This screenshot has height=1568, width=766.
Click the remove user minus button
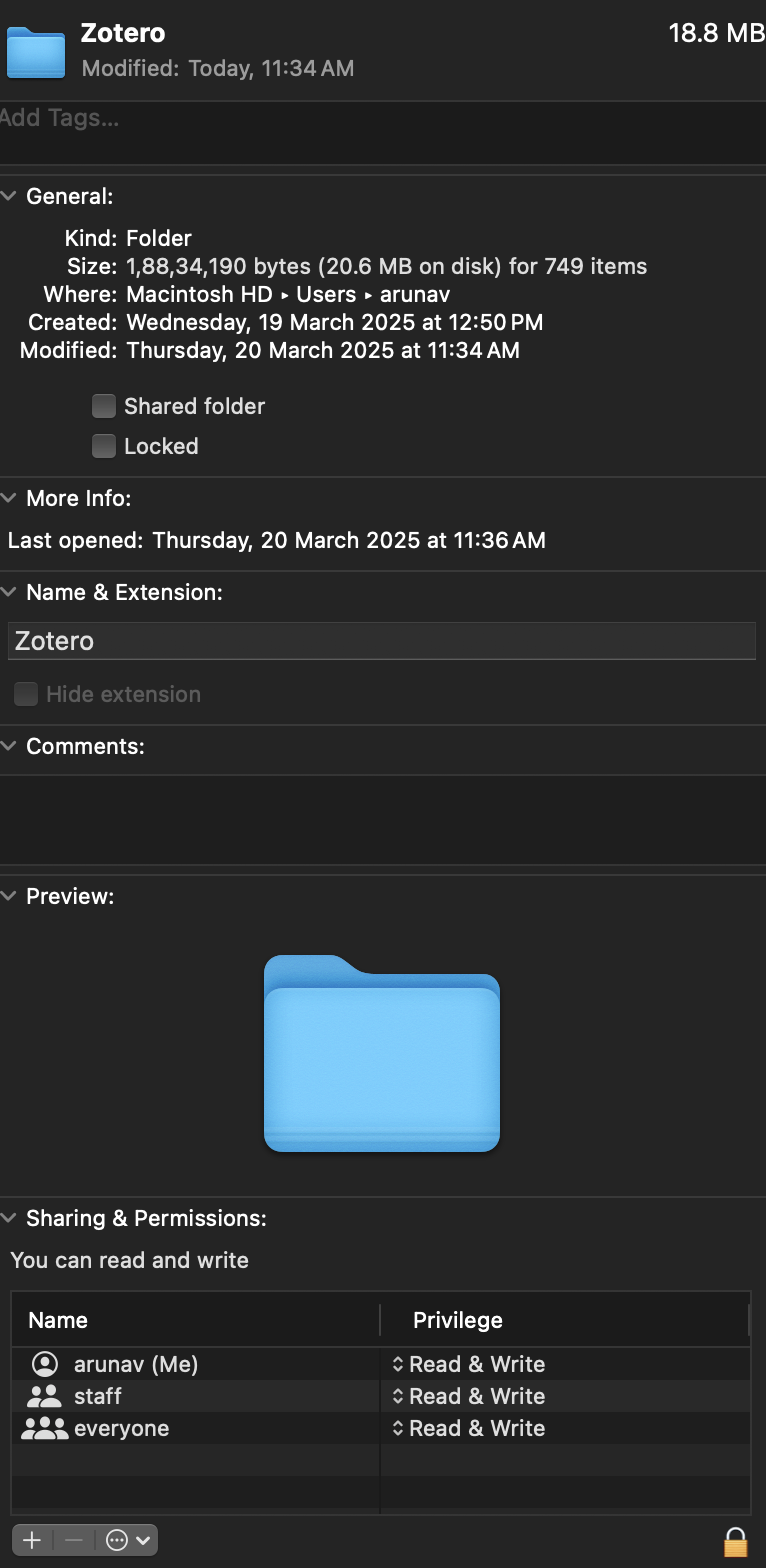pos(72,1540)
